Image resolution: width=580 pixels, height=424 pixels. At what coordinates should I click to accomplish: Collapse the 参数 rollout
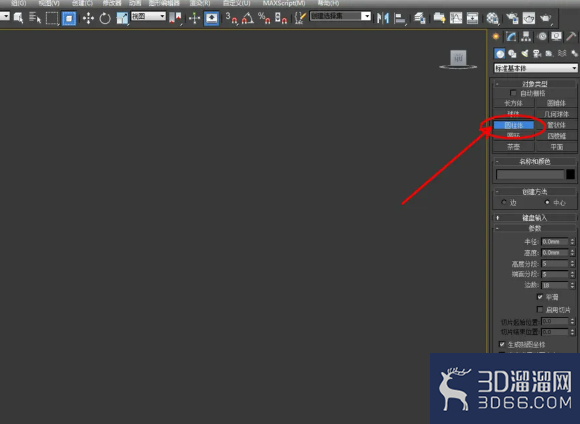(x=535, y=228)
